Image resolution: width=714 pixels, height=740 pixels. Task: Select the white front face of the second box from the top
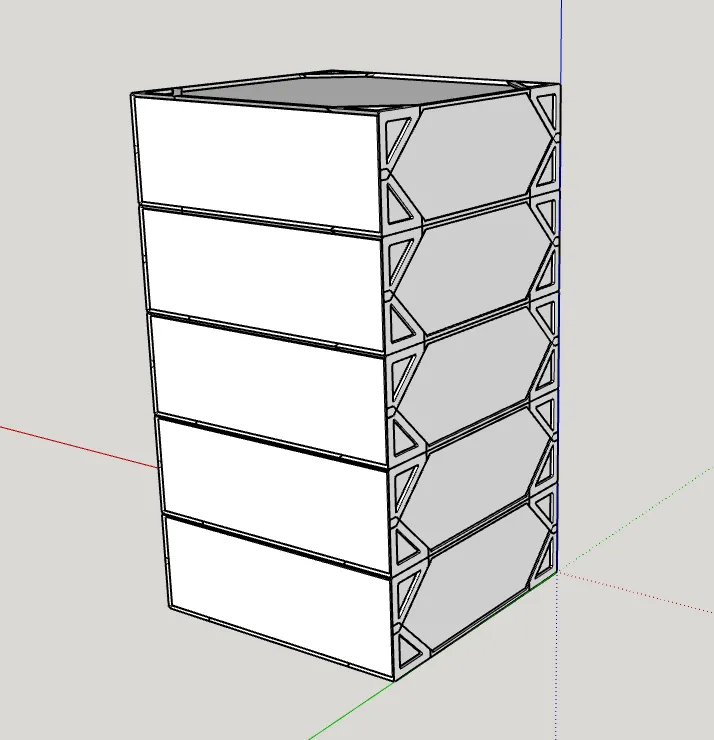[x=264, y=281]
